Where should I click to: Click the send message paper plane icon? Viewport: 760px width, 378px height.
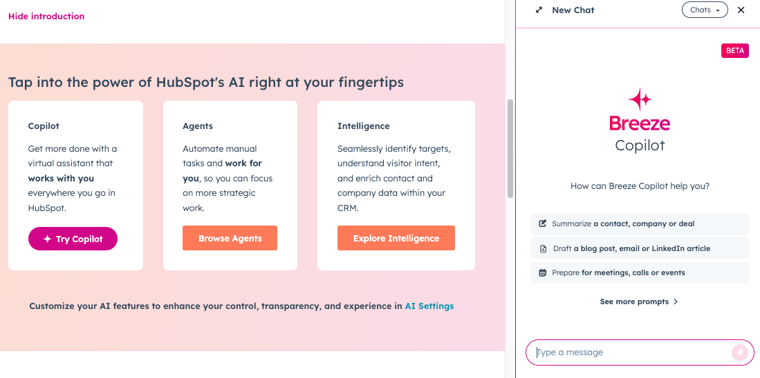[740, 352]
